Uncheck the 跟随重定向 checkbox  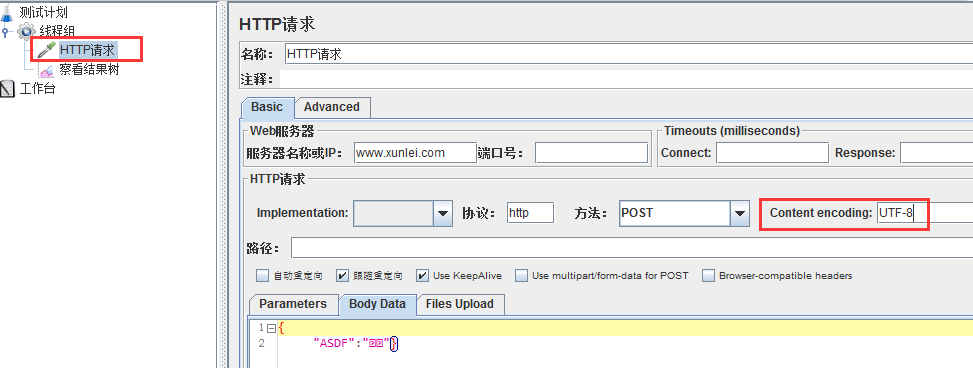pos(343,276)
